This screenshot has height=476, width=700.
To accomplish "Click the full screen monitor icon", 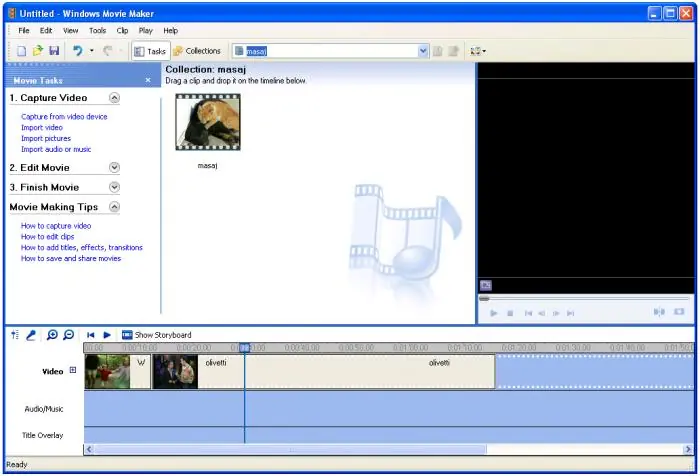I will [x=679, y=312].
